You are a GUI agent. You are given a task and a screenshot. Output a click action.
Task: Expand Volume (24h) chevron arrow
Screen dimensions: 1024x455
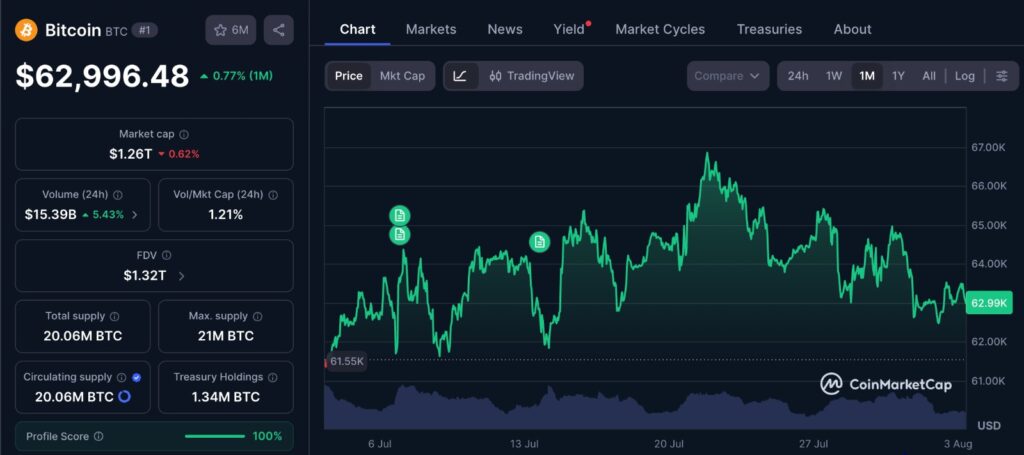click(x=135, y=215)
